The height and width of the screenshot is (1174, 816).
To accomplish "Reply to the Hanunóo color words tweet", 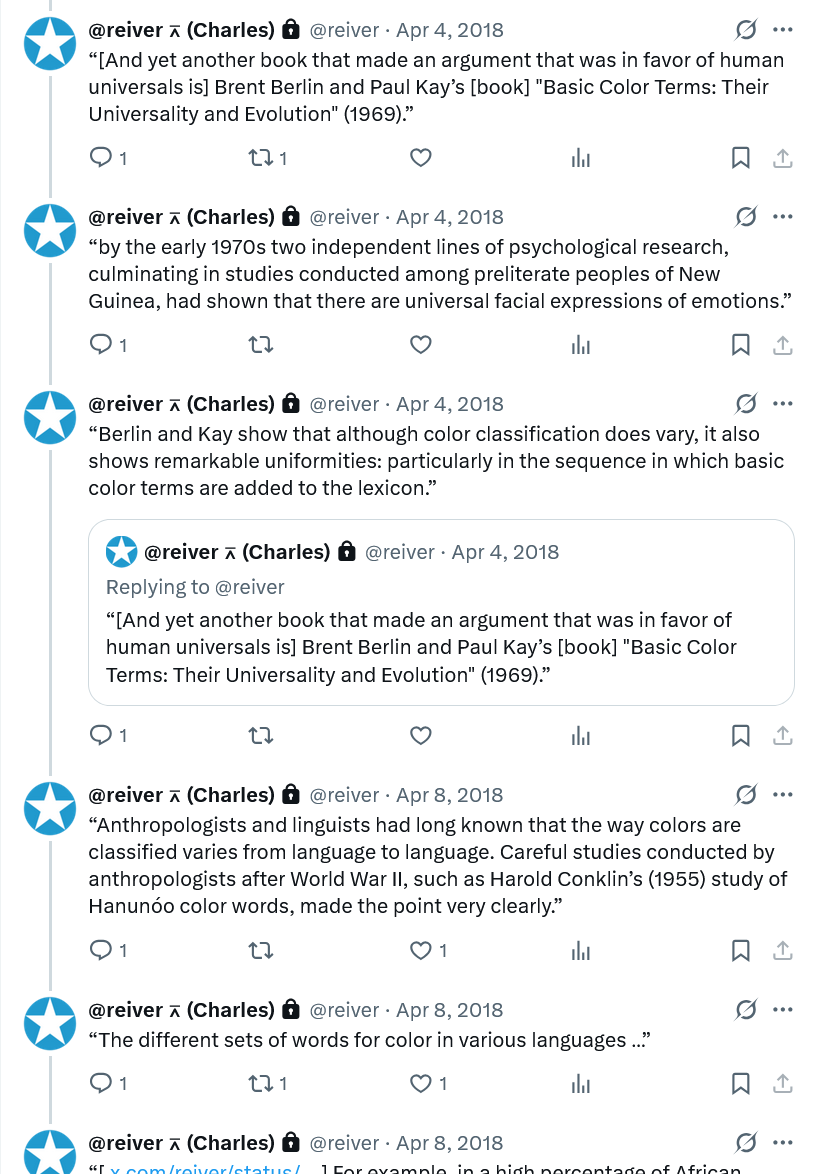I will click(101, 951).
